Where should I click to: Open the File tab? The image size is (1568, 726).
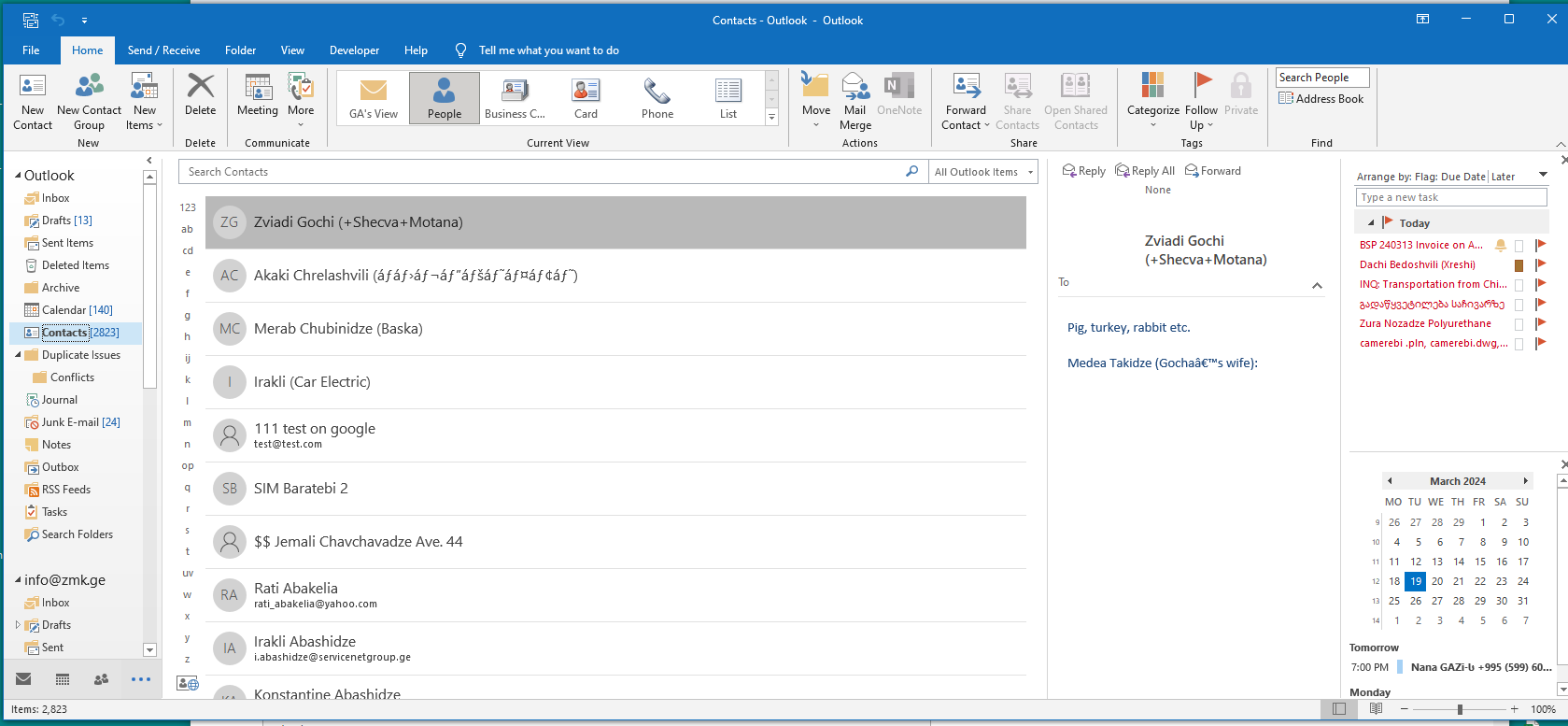pos(31,50)
